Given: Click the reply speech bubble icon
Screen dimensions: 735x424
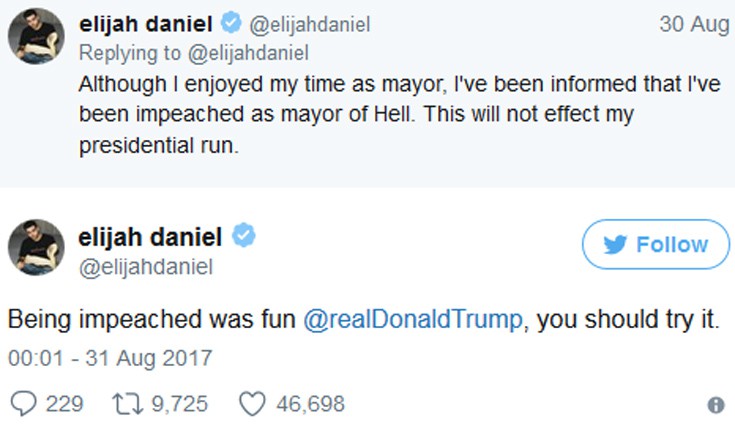Looking at the screenshot, I should (x=24, y=404).
